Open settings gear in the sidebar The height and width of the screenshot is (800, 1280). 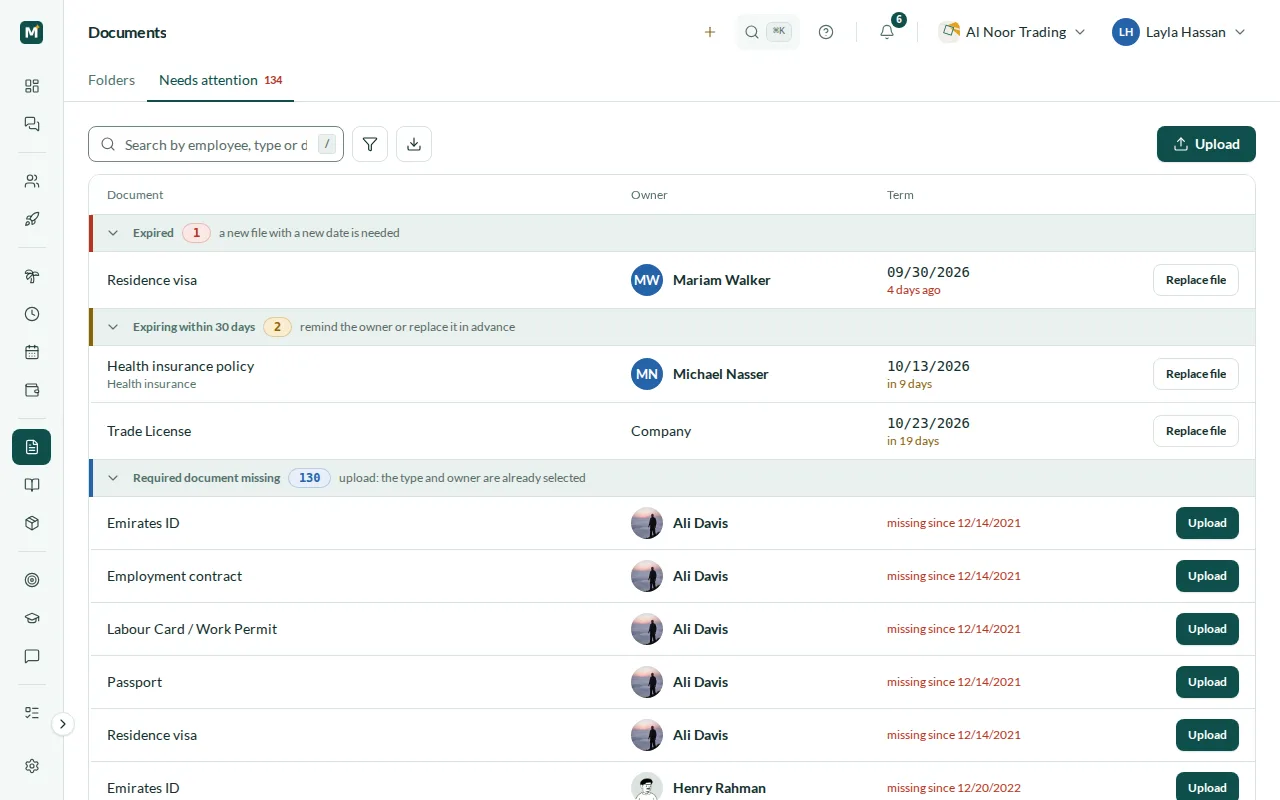click(32, 766)
